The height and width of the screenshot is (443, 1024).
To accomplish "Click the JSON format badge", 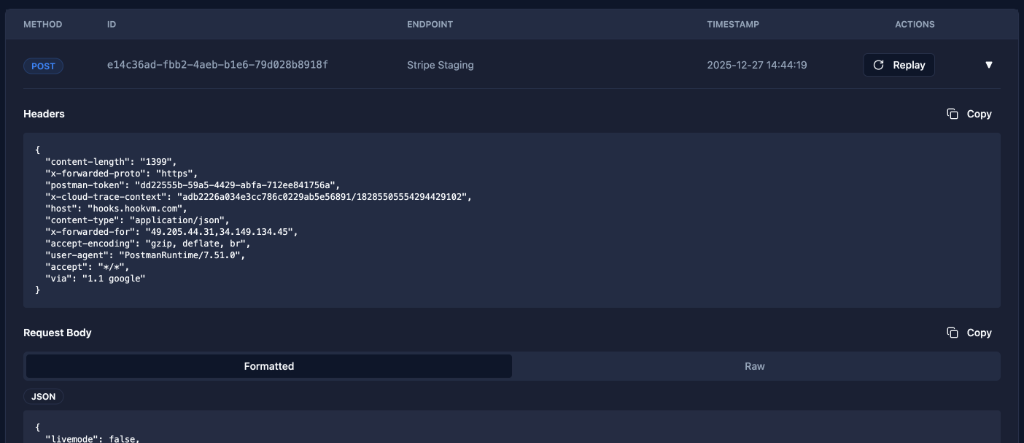I will [44, 396].
